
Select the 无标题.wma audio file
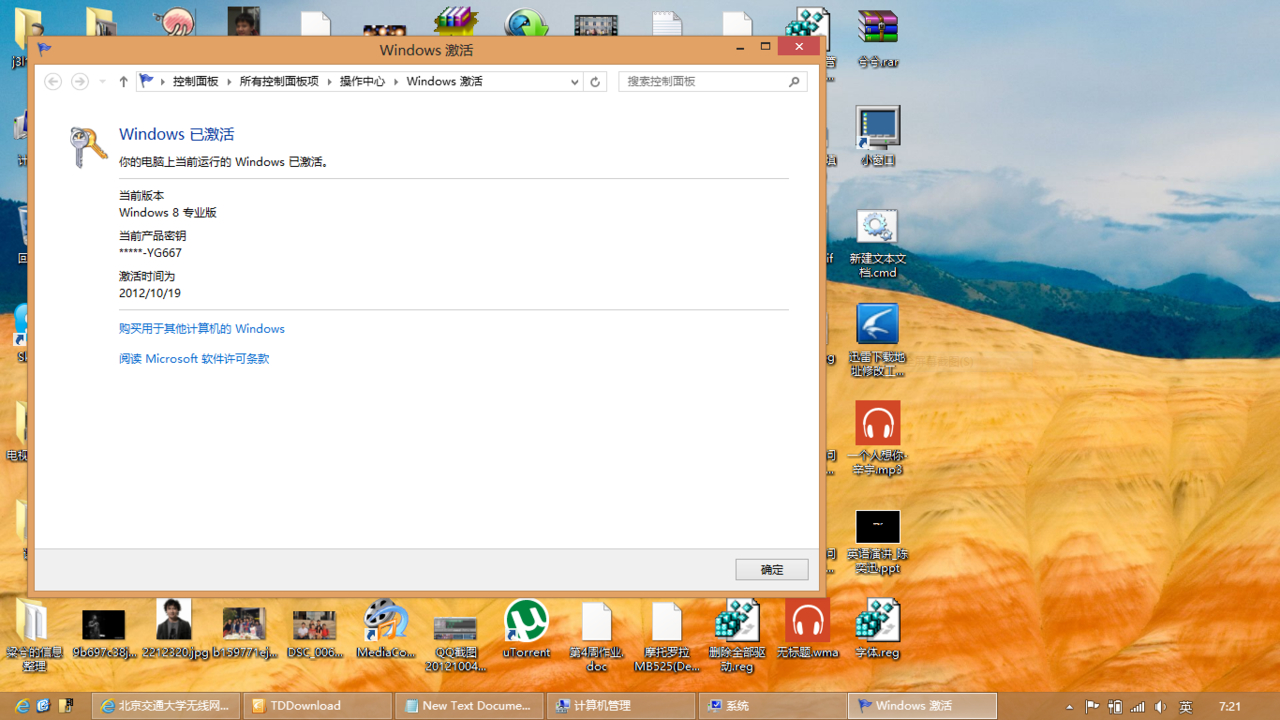click(807, 629)
